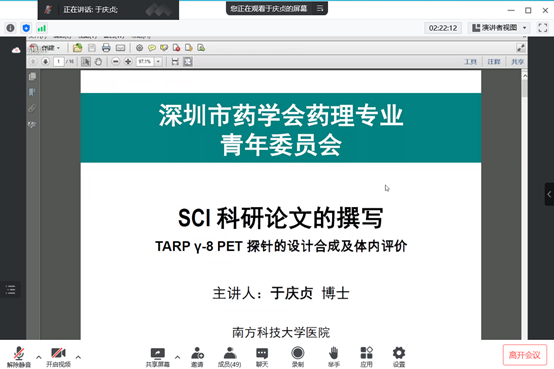Open the share screen option
The width and height of the screenshot is (554, 369).
(x=158, y=356)
